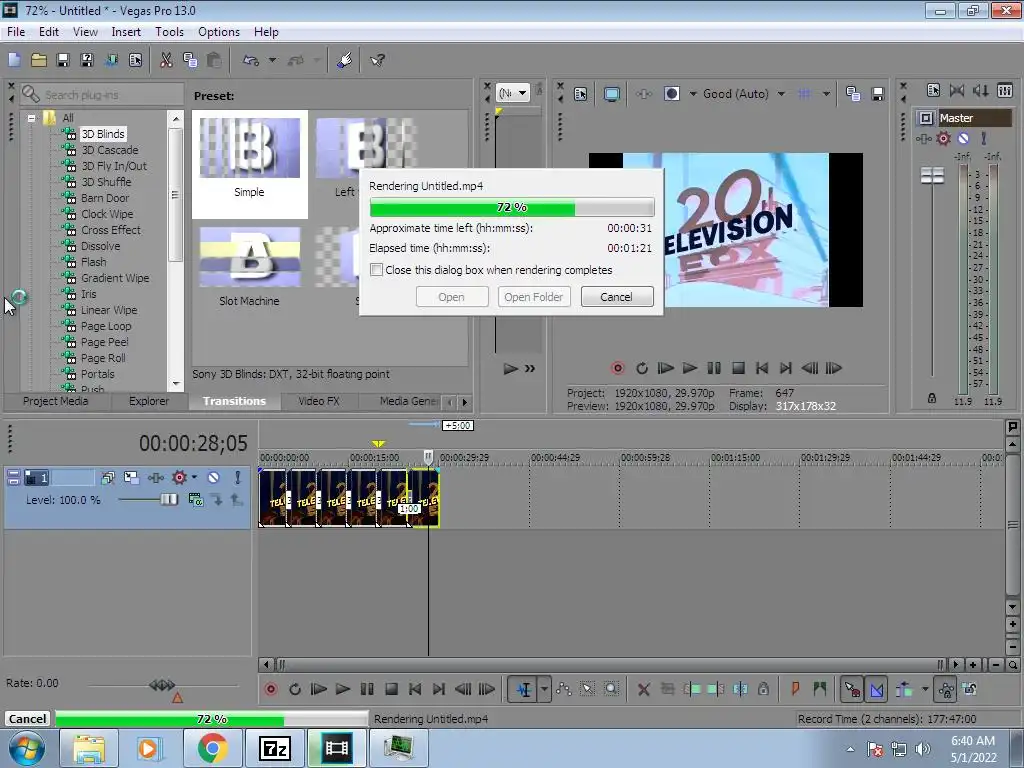Click the Track Motion icon on video track 1
Screen dimensions: 1024x768
coord(131,478)
